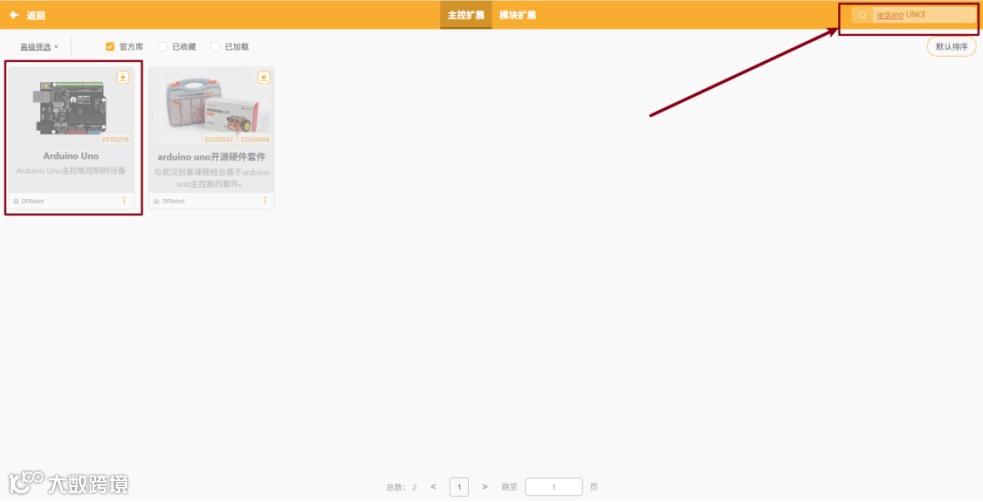Click the Arduino Uno title text
This screenshot has width=983, height=502.
pos(71,156)
